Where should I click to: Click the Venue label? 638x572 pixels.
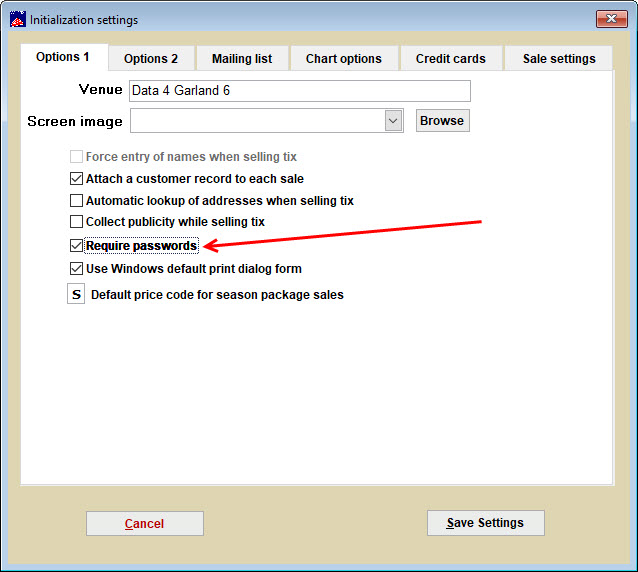[101, 90]
